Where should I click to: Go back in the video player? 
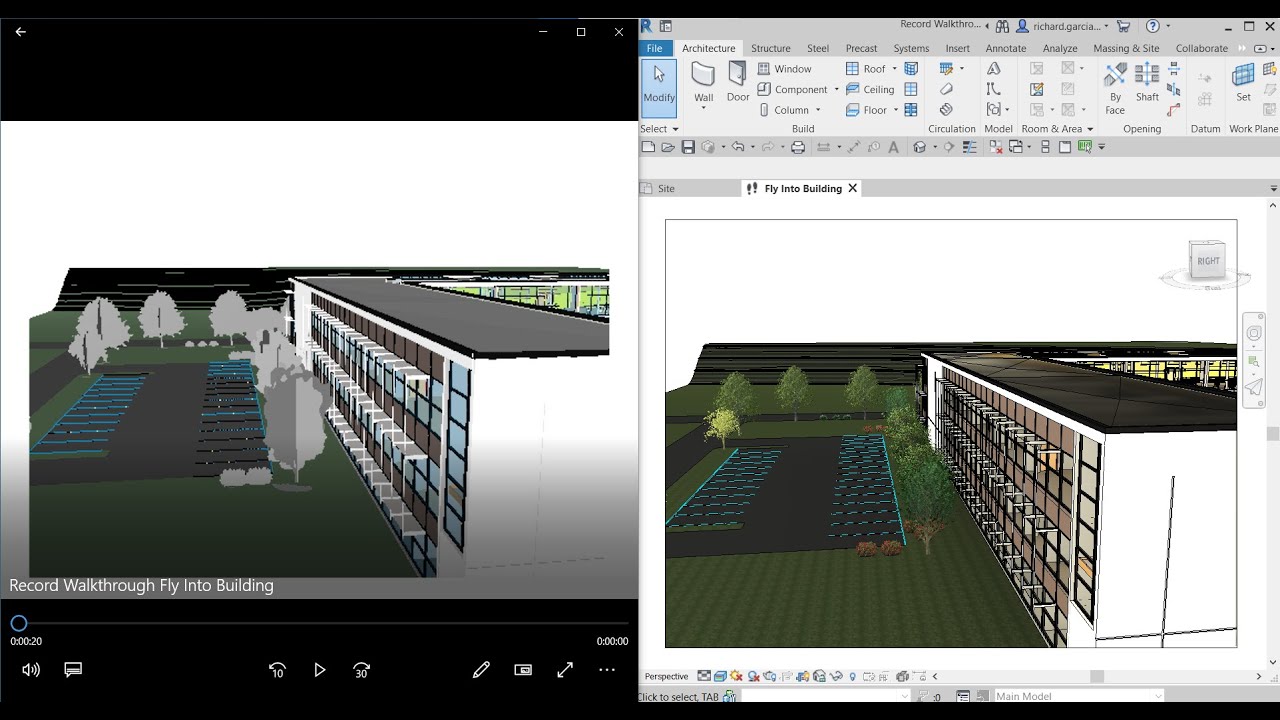pos(20,32)
